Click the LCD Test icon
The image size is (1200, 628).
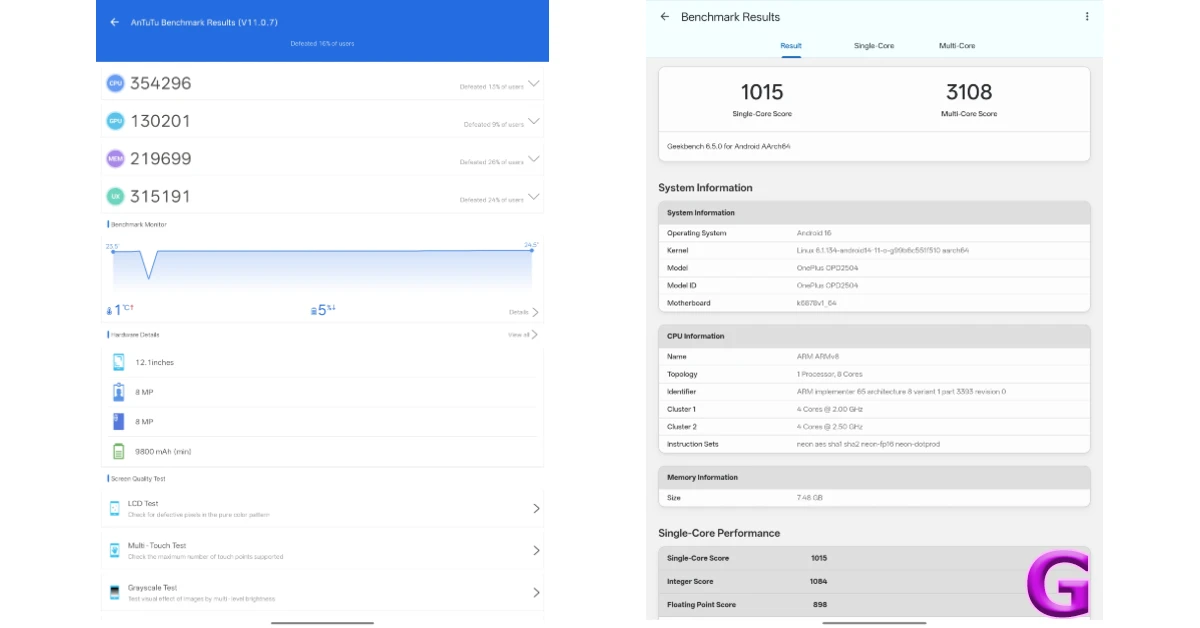(x=116, y=508)
